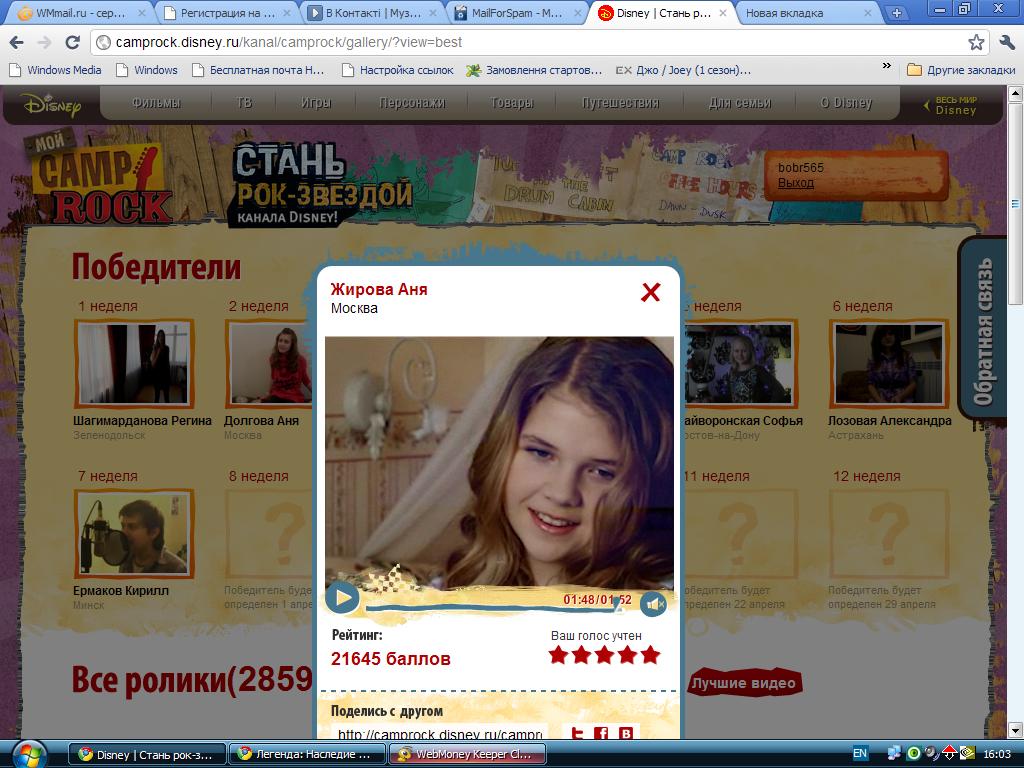Switch to Новая вкладка tab
The width and height of the screenshot is (1024, 768).
[808, 12]
